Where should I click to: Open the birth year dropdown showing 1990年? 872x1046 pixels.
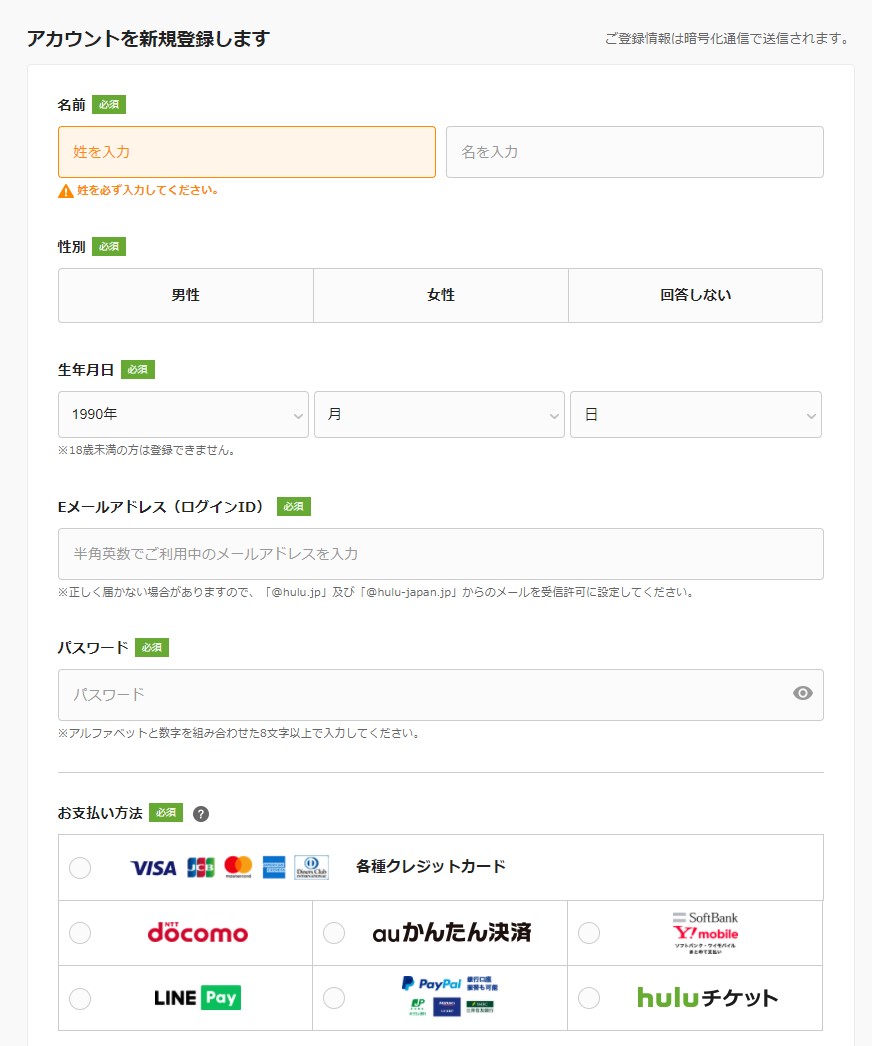click(x=183, y=414)
